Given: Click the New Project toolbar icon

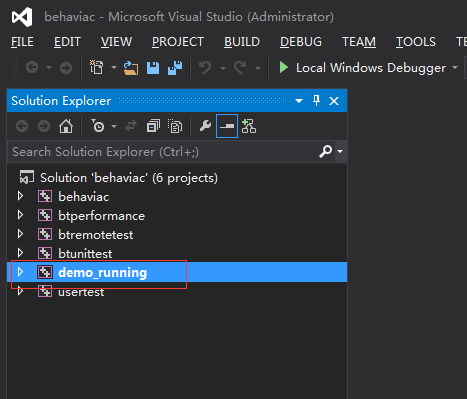Looking at the screenshot, I should point(97,67).
